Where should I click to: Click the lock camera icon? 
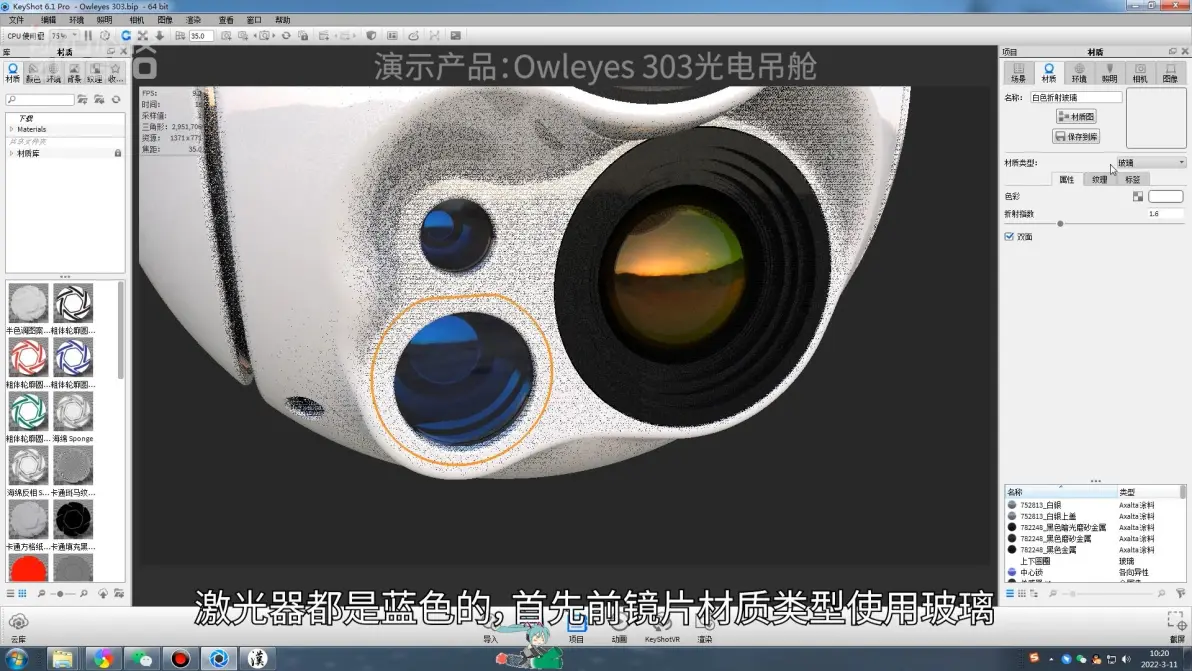point(303,36)
